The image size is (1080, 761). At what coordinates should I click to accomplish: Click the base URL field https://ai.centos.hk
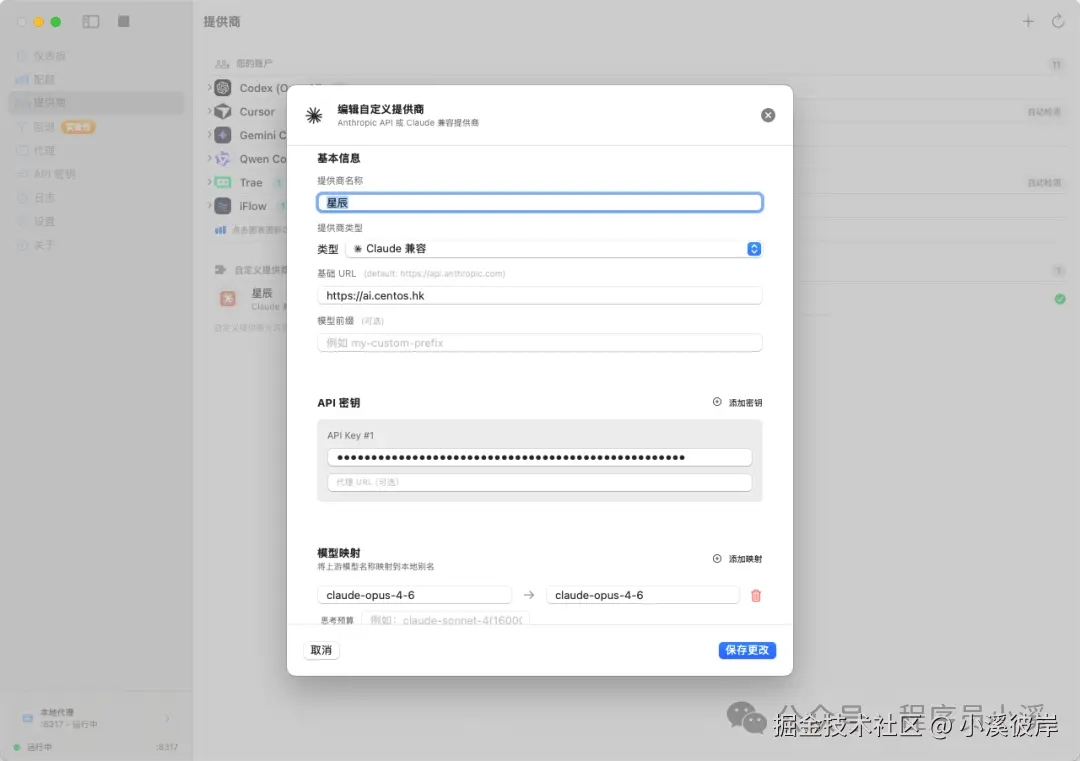(x=539, y=295)
